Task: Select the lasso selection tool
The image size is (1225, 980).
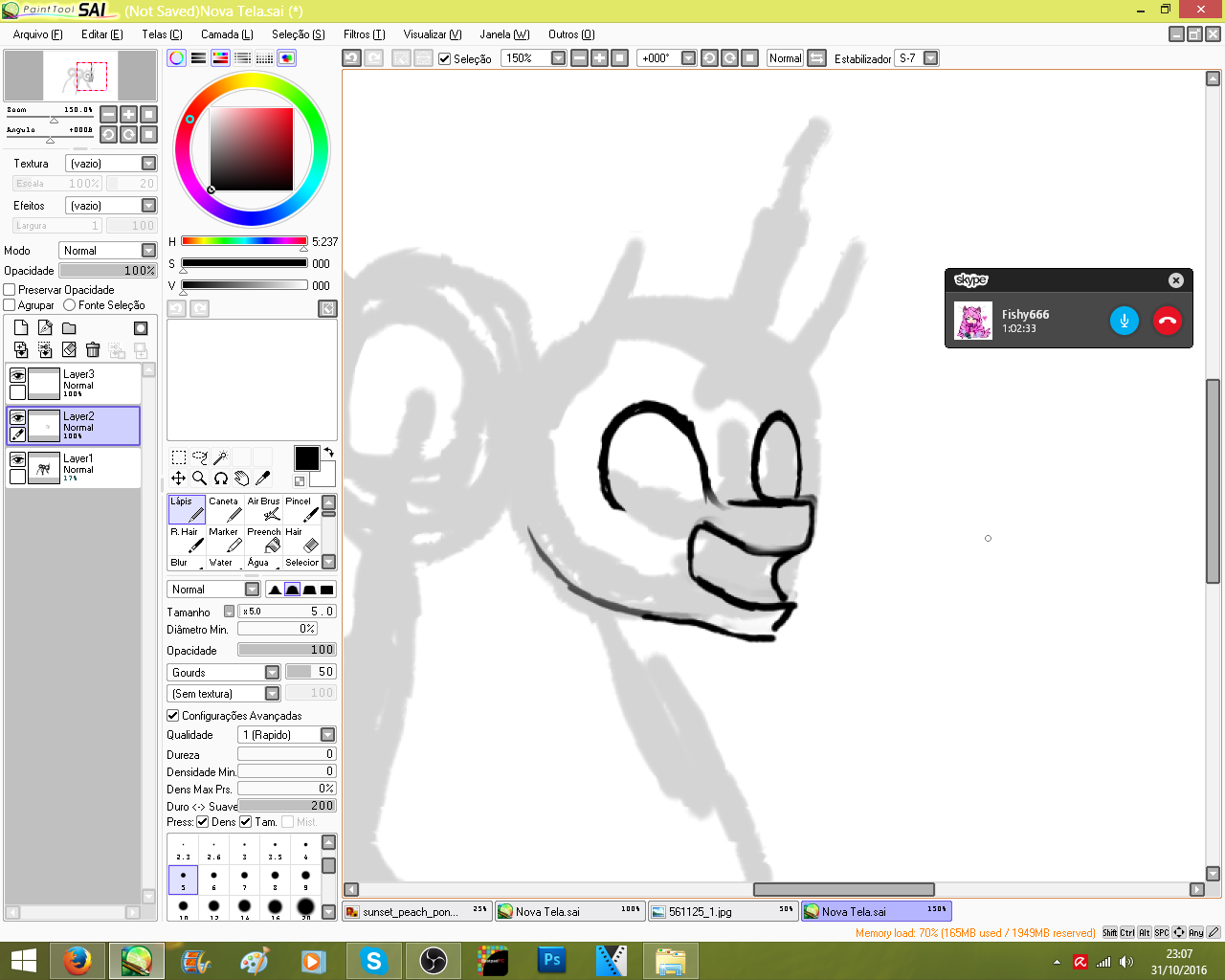Action: (x=200, y=457)
